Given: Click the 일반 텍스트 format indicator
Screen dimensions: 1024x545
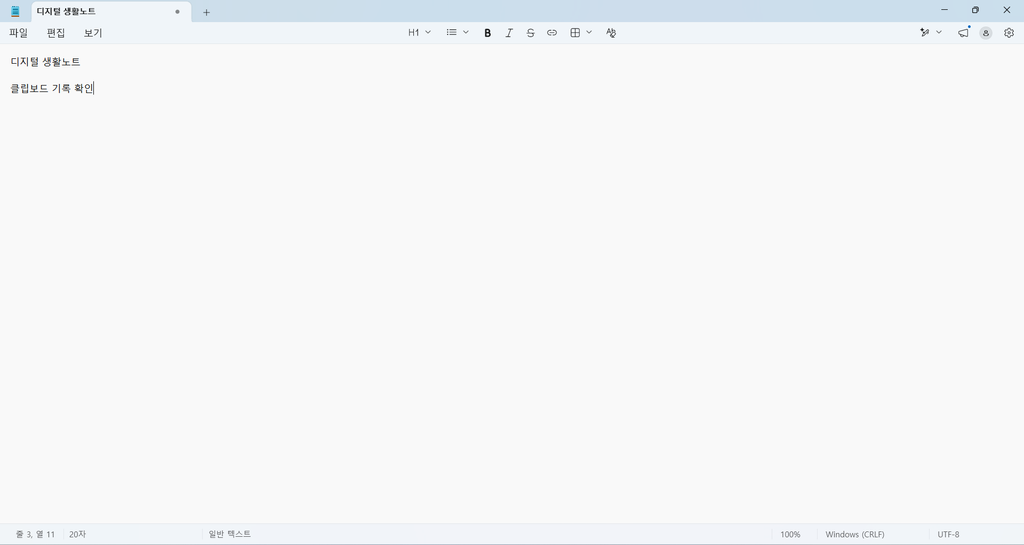Looking at the screenshot, I should 230,534.
